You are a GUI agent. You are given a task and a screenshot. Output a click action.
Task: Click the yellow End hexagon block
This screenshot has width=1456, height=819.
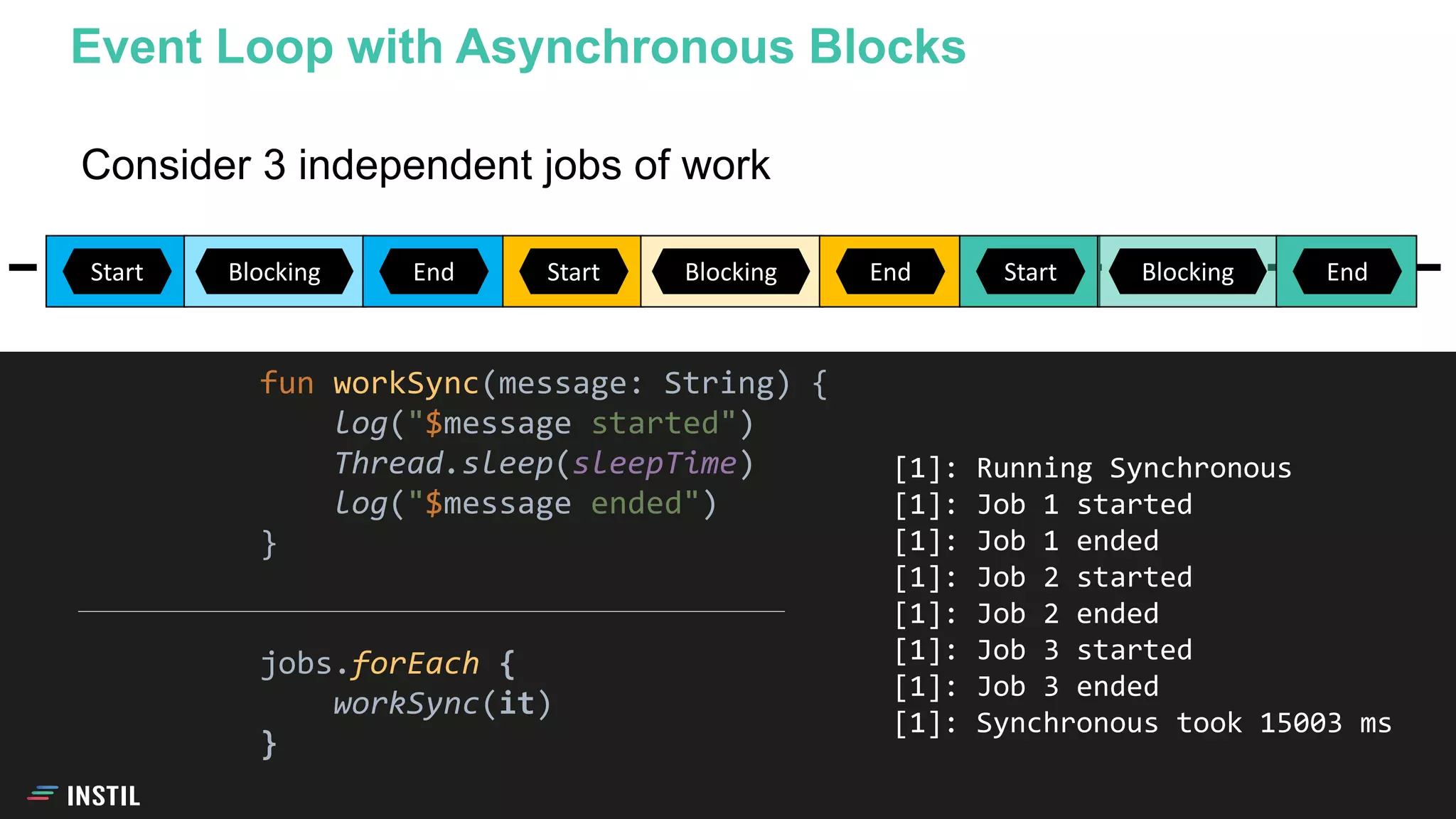click(890, 272)
